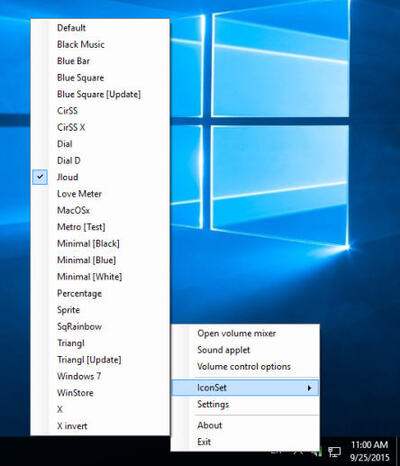Click the network icon in system tray
This screenshot has height=466, width=400.
click(x=334, y=452)
